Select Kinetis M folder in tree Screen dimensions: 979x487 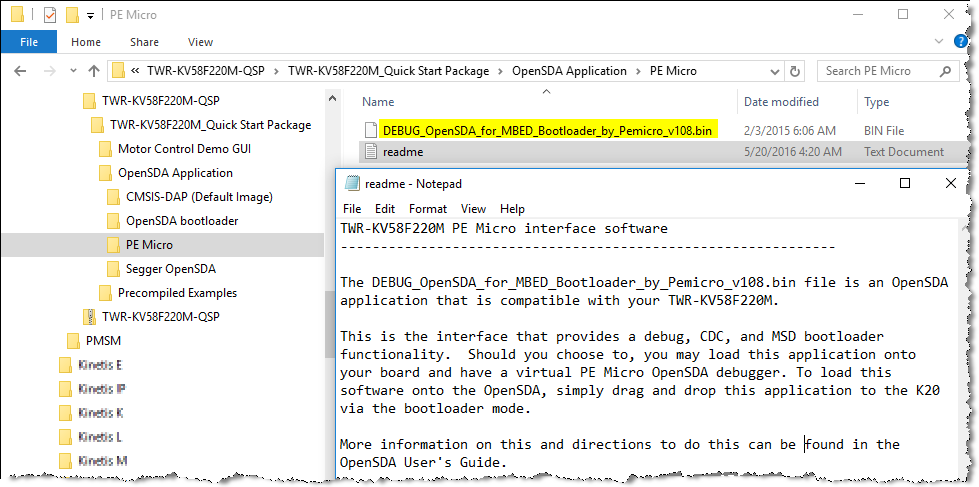[102, 461]
